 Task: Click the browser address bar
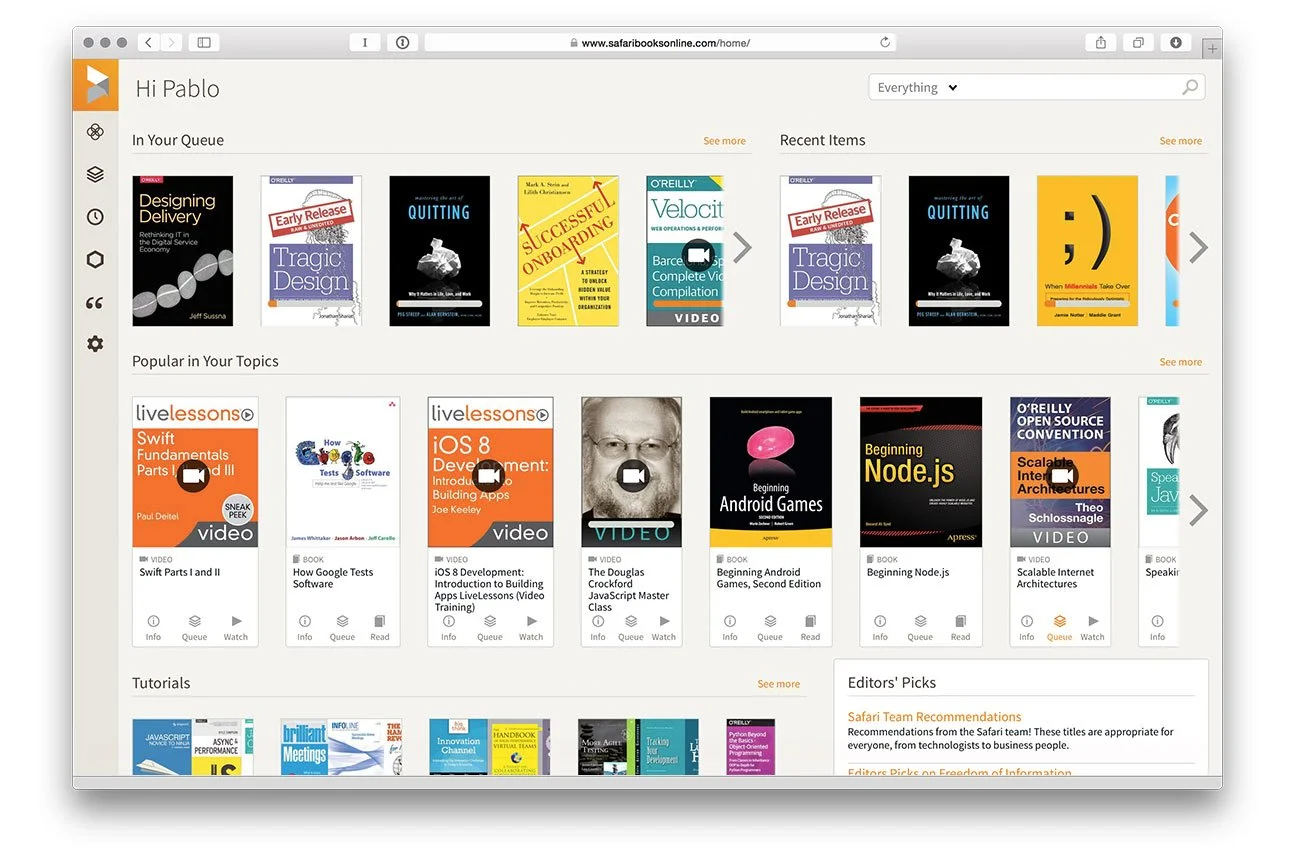pos(660,43)
